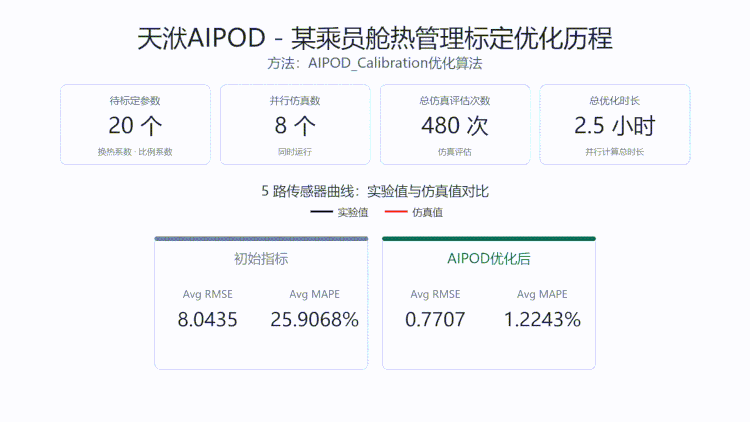Click Avg MAPE label in 初始指标 card

(x=315, y=294)
